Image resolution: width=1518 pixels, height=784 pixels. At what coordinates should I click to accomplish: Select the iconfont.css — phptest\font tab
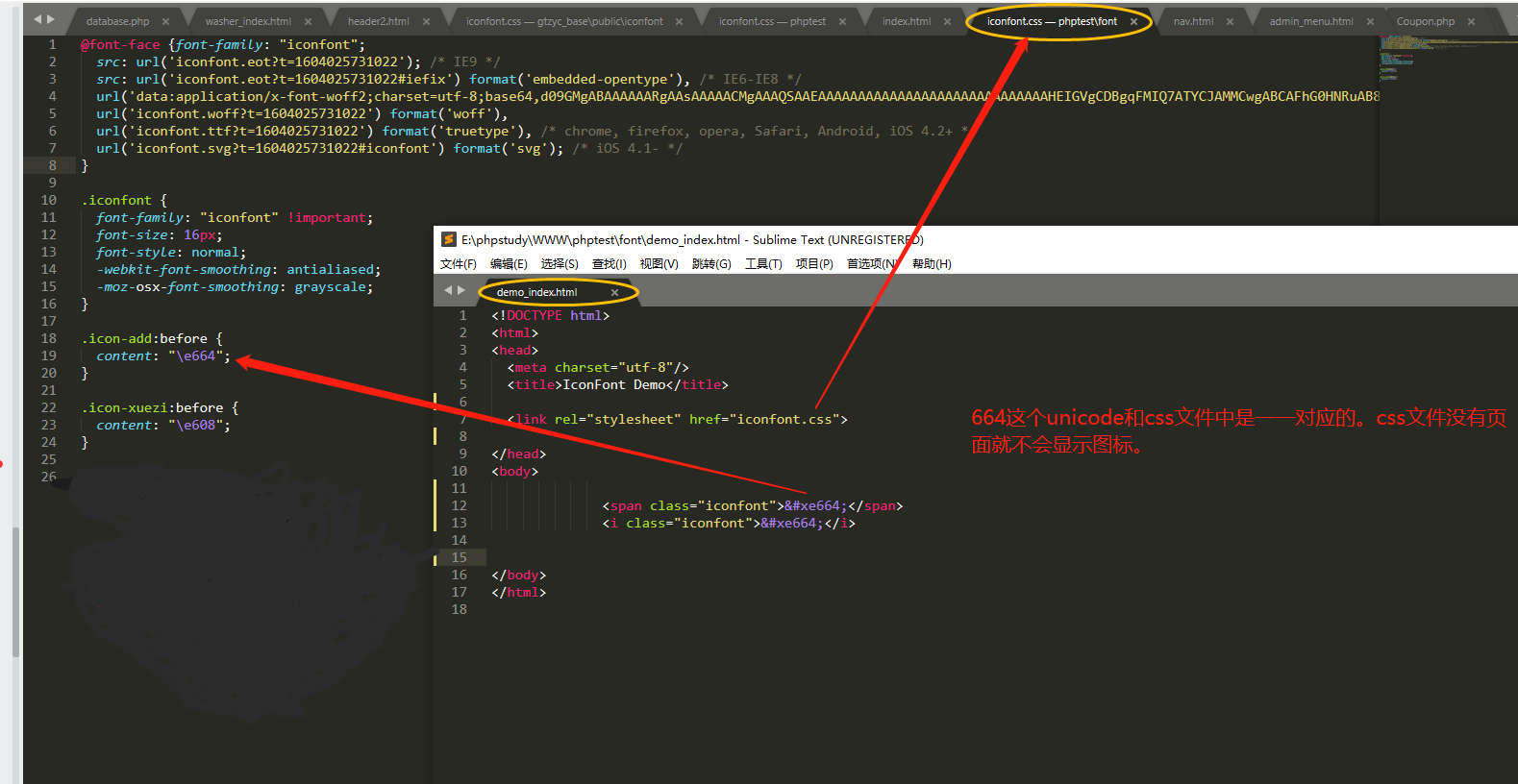tap(1052, 21)
